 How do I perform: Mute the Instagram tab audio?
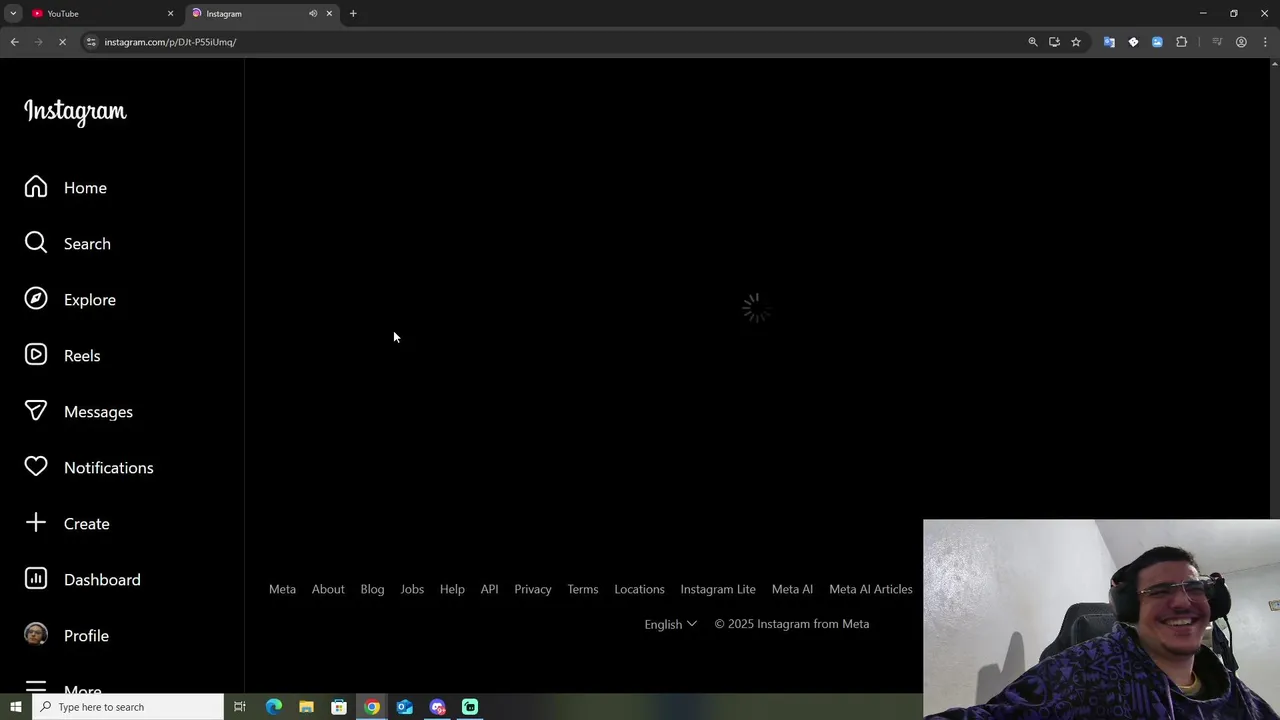tap(313, 14)
